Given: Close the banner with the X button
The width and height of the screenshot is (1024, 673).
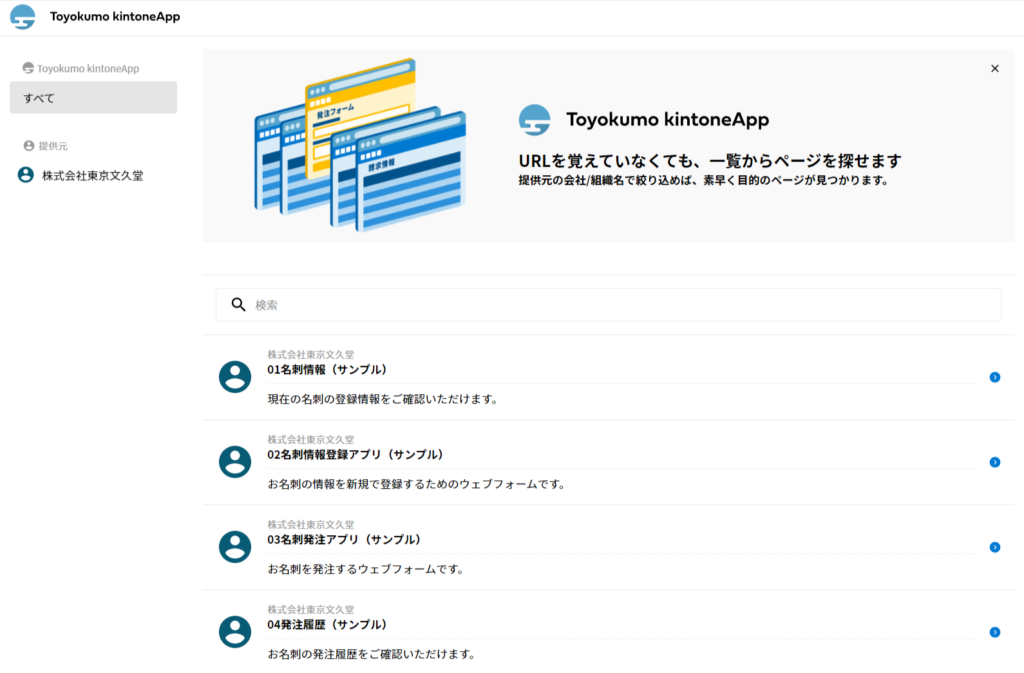Looking at the screenshot, I should click(995, 69).
